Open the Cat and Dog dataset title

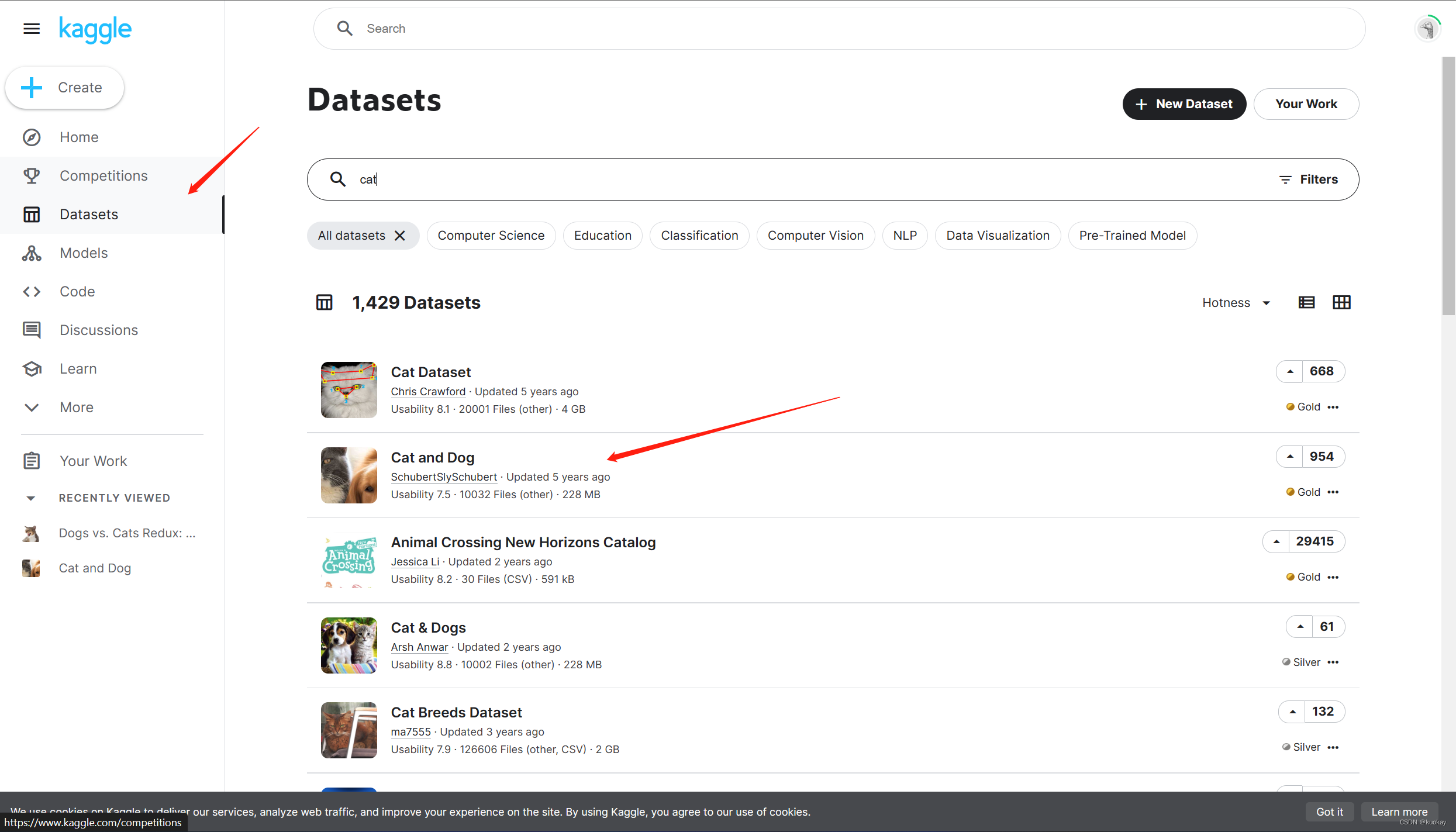tap(433, 458)
